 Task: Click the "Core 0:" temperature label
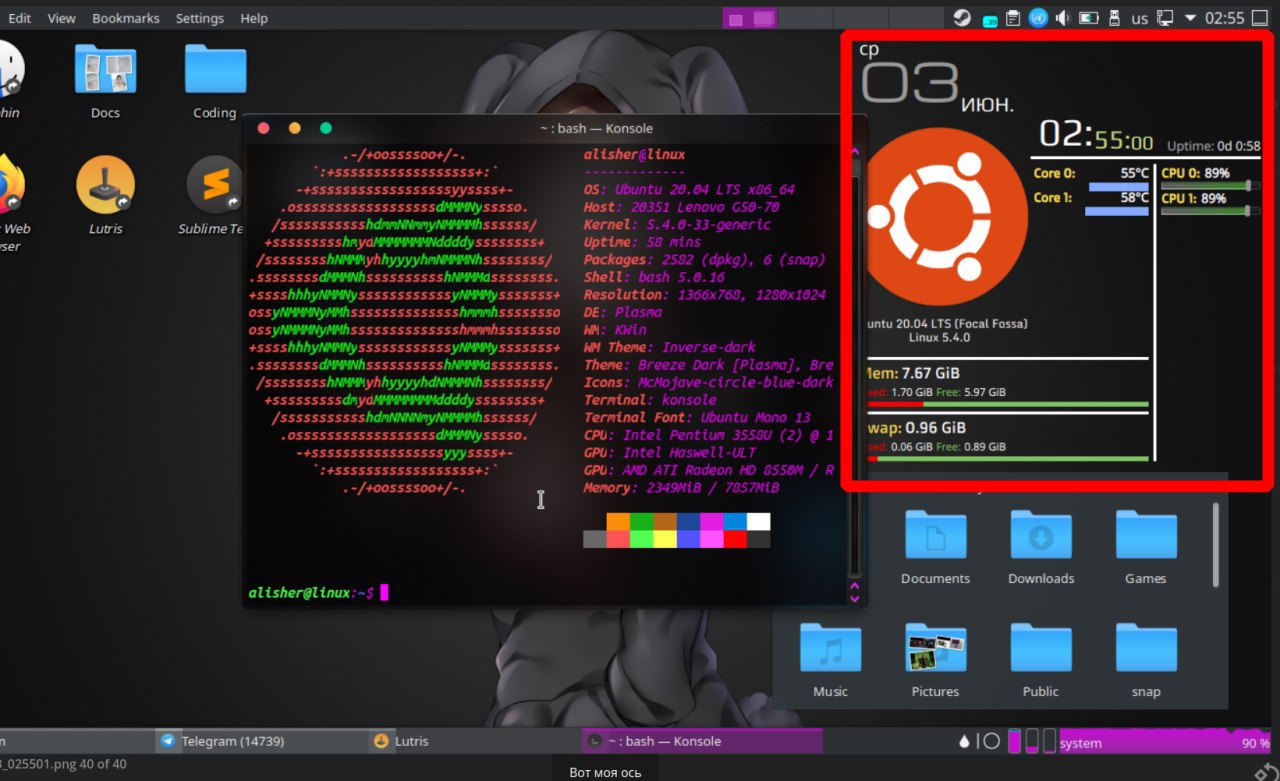[1054, 173]
